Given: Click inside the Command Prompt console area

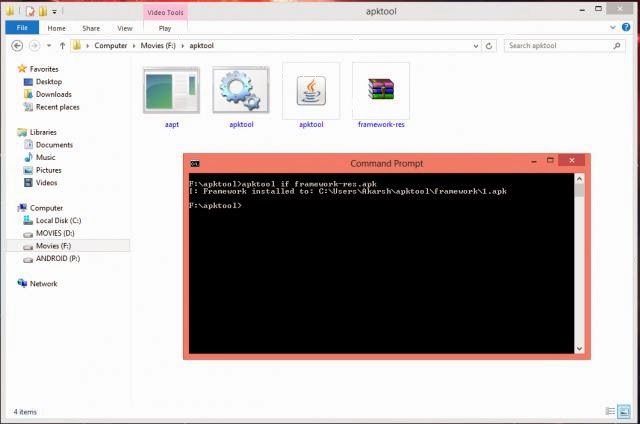Looking at the screenshot, I should (x=381, y=264).
